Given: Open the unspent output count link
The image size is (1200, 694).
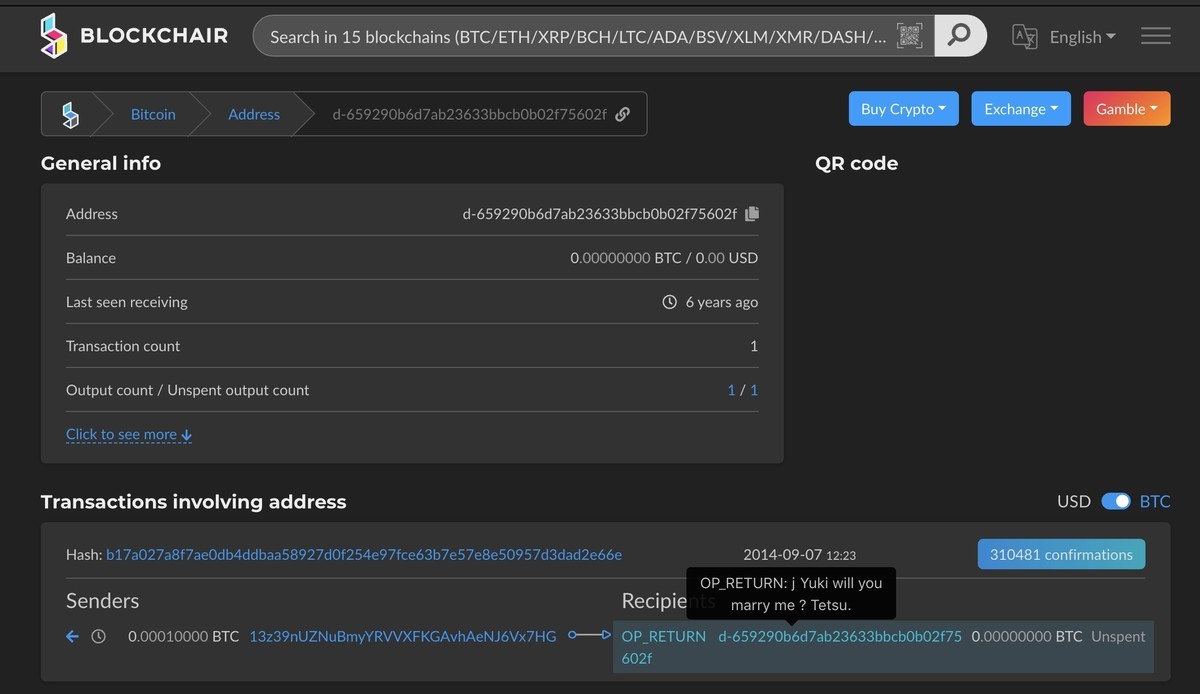Looking at the screenshot, I should (x=754, y=390).
